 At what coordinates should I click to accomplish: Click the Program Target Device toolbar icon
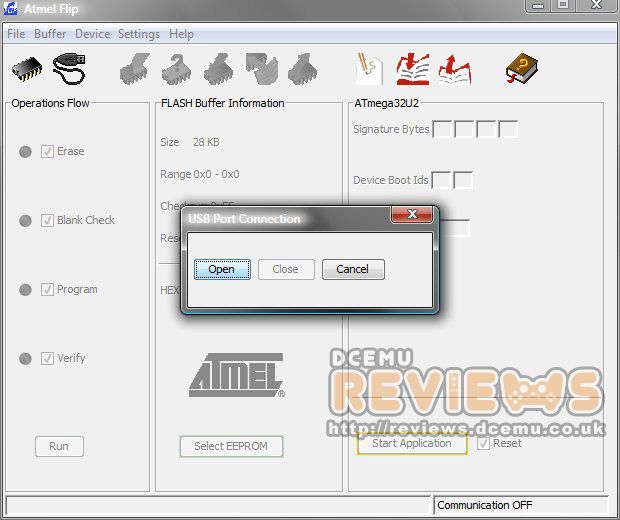(218, 69)
